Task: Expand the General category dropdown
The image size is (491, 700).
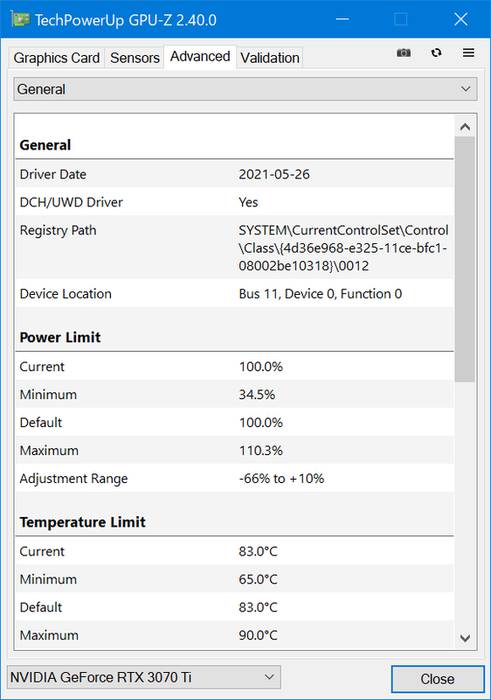Action: click(x=245, y=89)
